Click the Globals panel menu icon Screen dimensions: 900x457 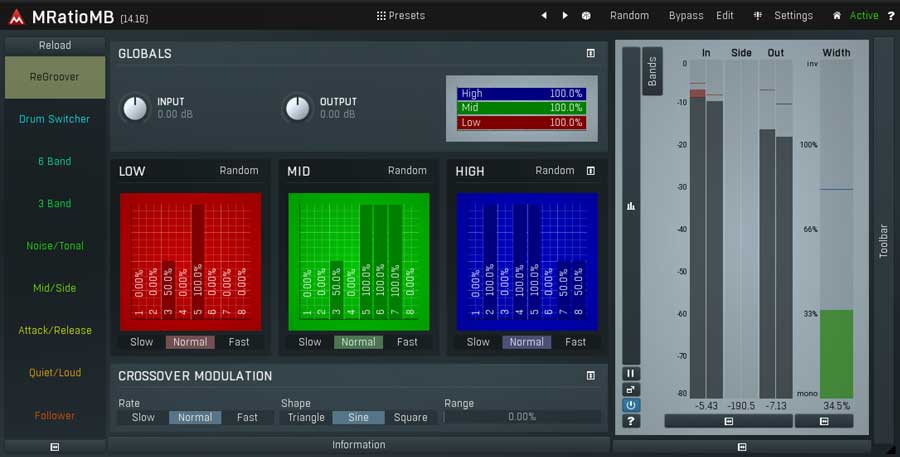coord(591,53)
